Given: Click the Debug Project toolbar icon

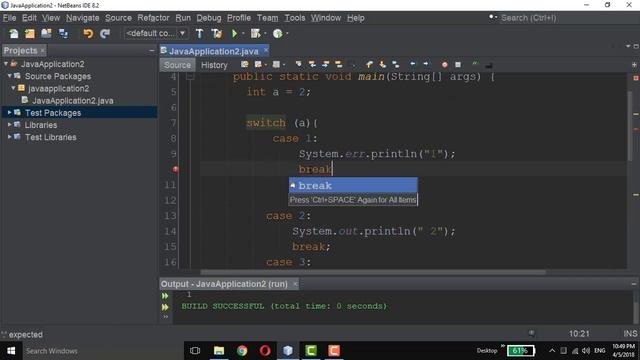Looking at the screenshot, I should pos(256,33).
